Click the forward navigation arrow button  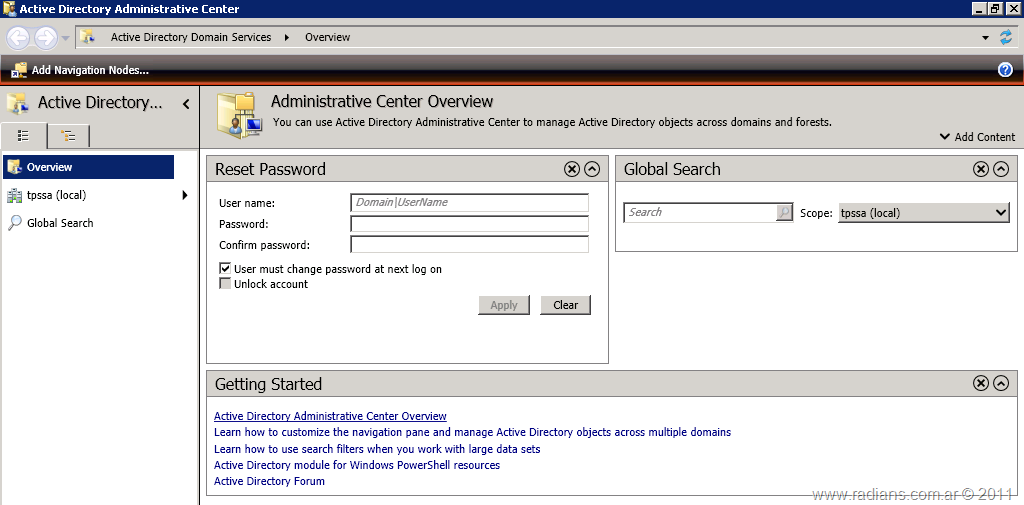pos(46,38)
